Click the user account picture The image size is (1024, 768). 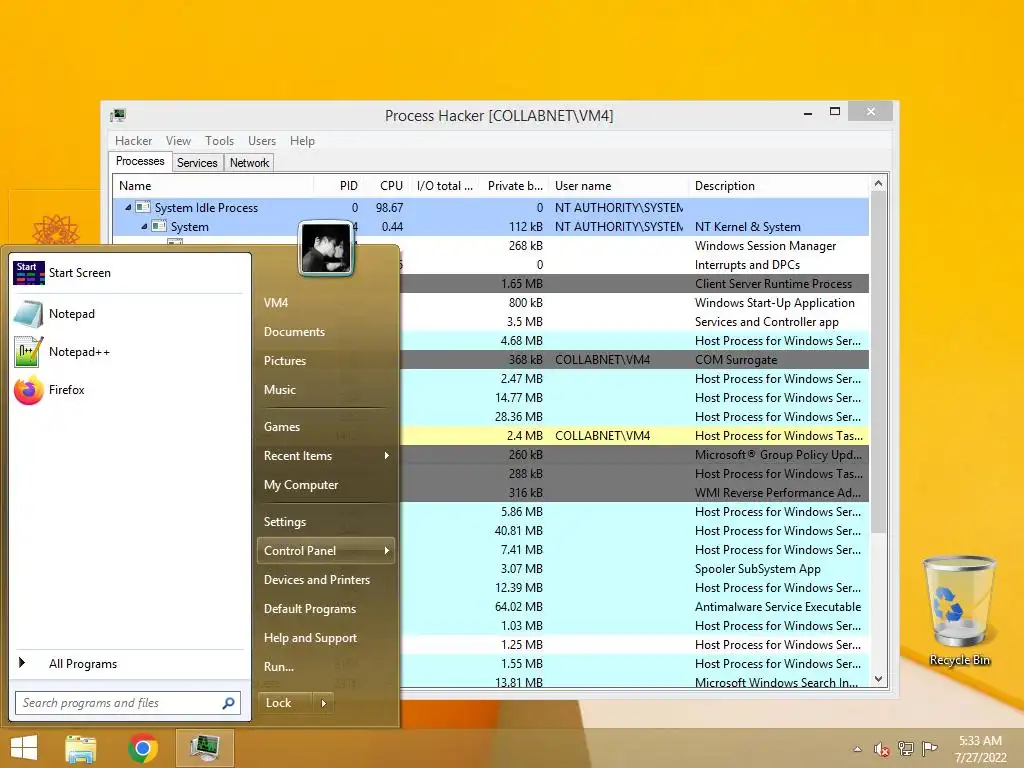click(326, 248)
